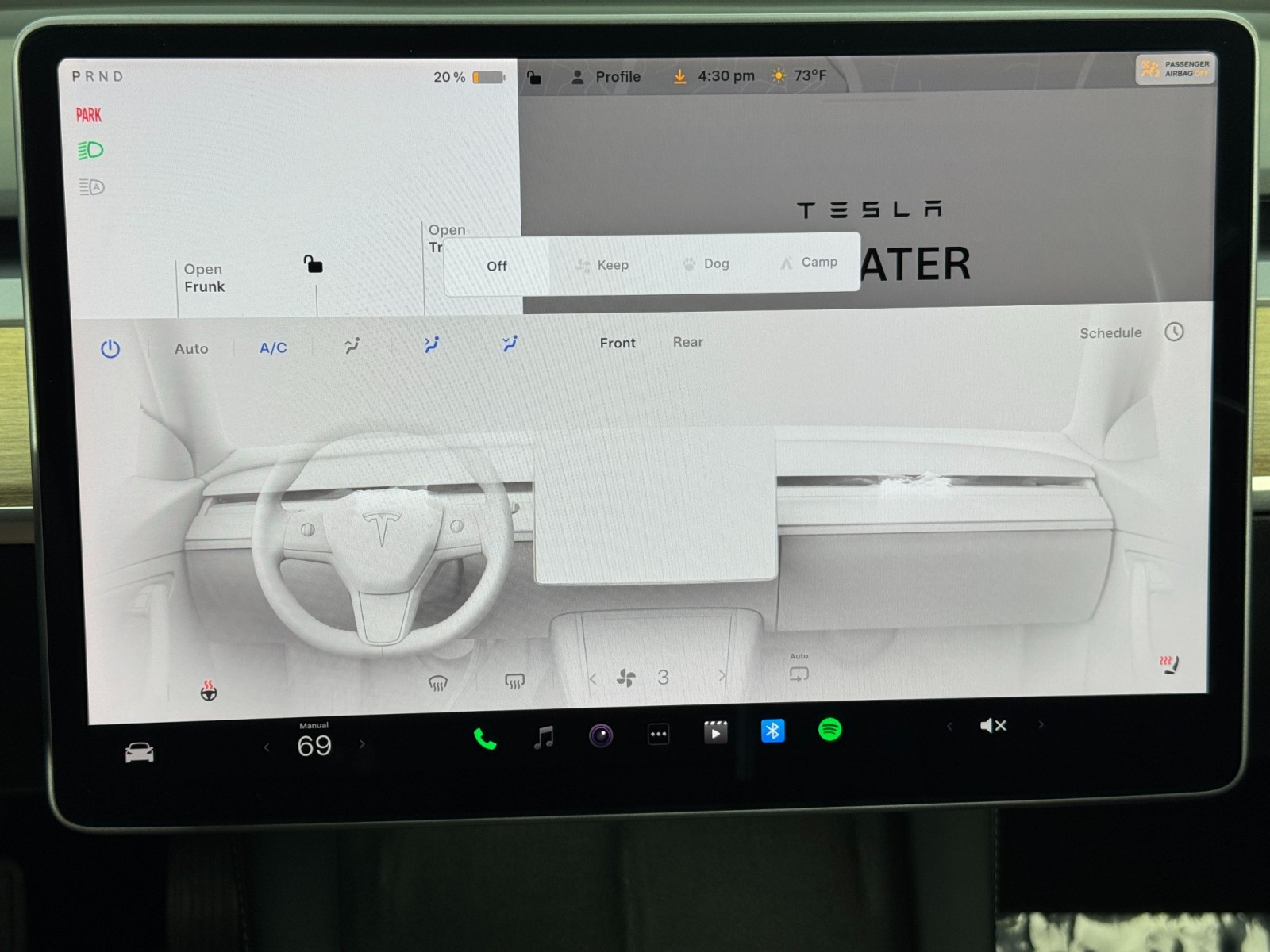Open the music note media icon
This screenshot has height=952, width=1270.
click(544, 738)
